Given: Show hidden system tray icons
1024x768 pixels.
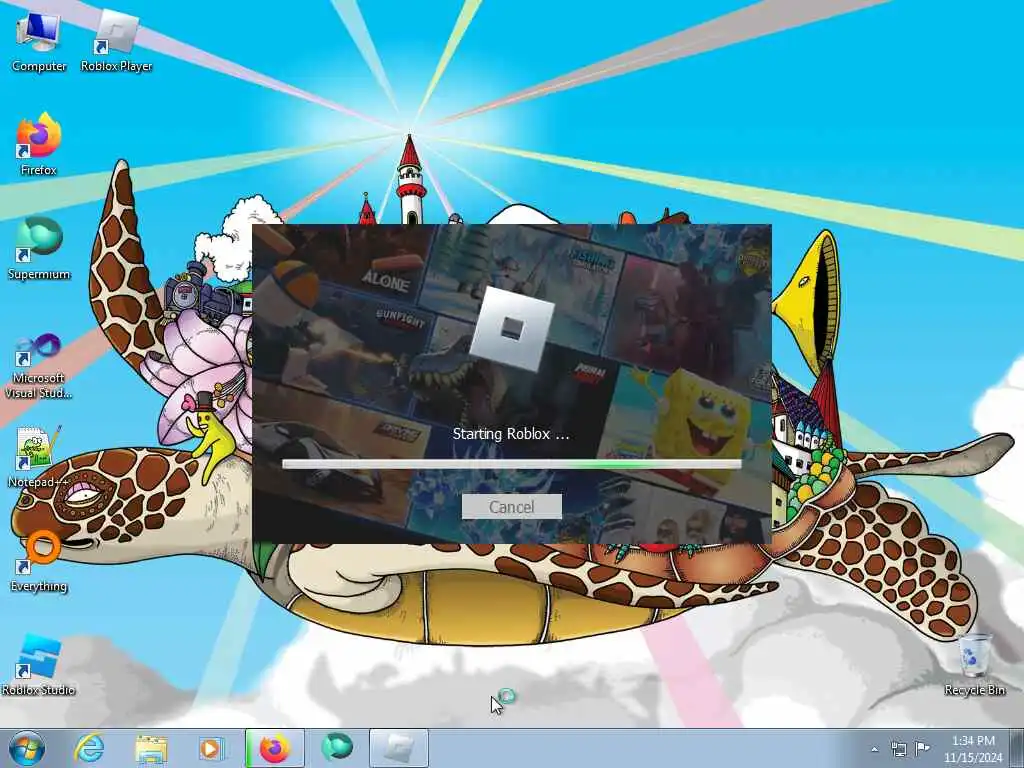Looking at the screenshot, I should point(874,750).
